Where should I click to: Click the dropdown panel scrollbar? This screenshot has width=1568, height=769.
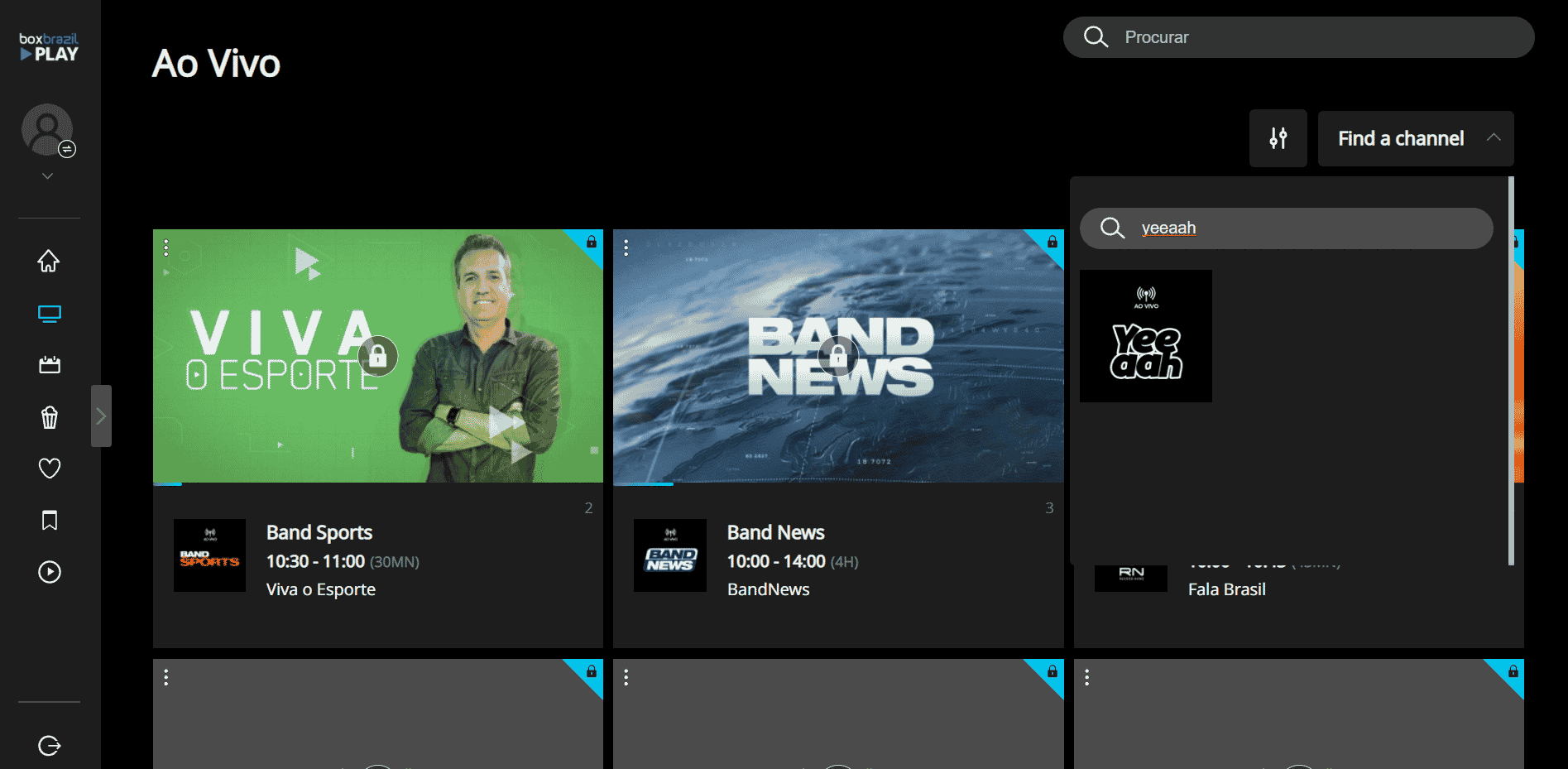pyautogui.click(x=1511, y=371)
